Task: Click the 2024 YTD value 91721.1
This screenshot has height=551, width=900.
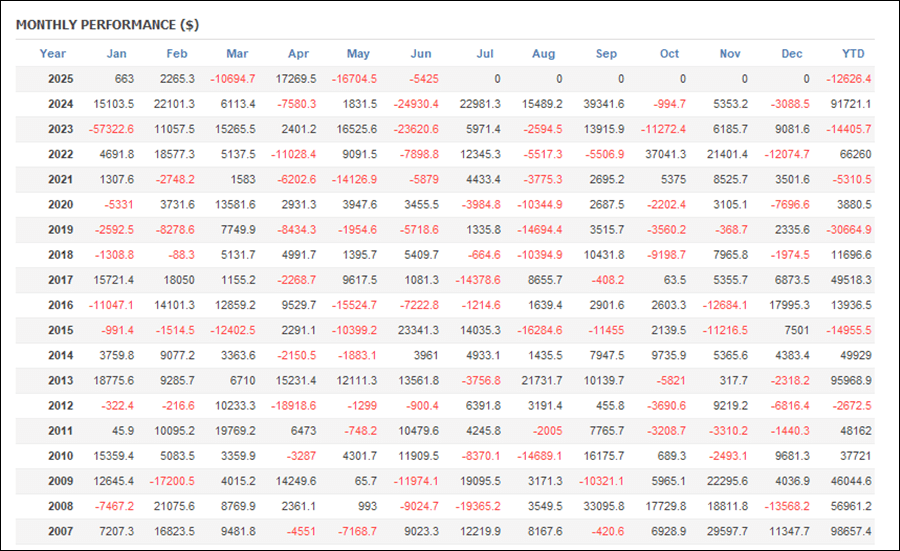Action: pyautogui.click(x=851, y=104)
